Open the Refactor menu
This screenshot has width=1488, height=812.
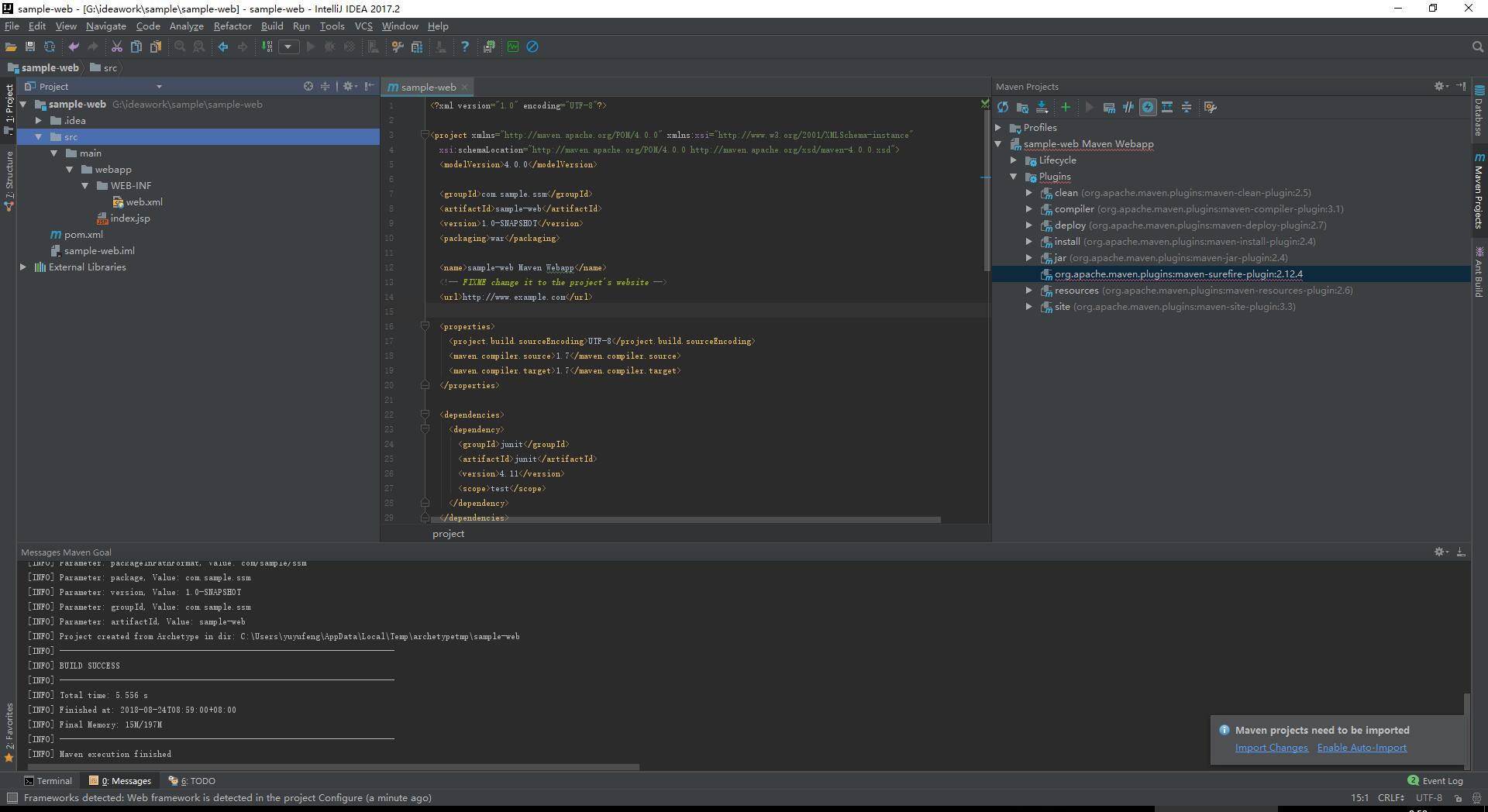(x=232, y=26)
